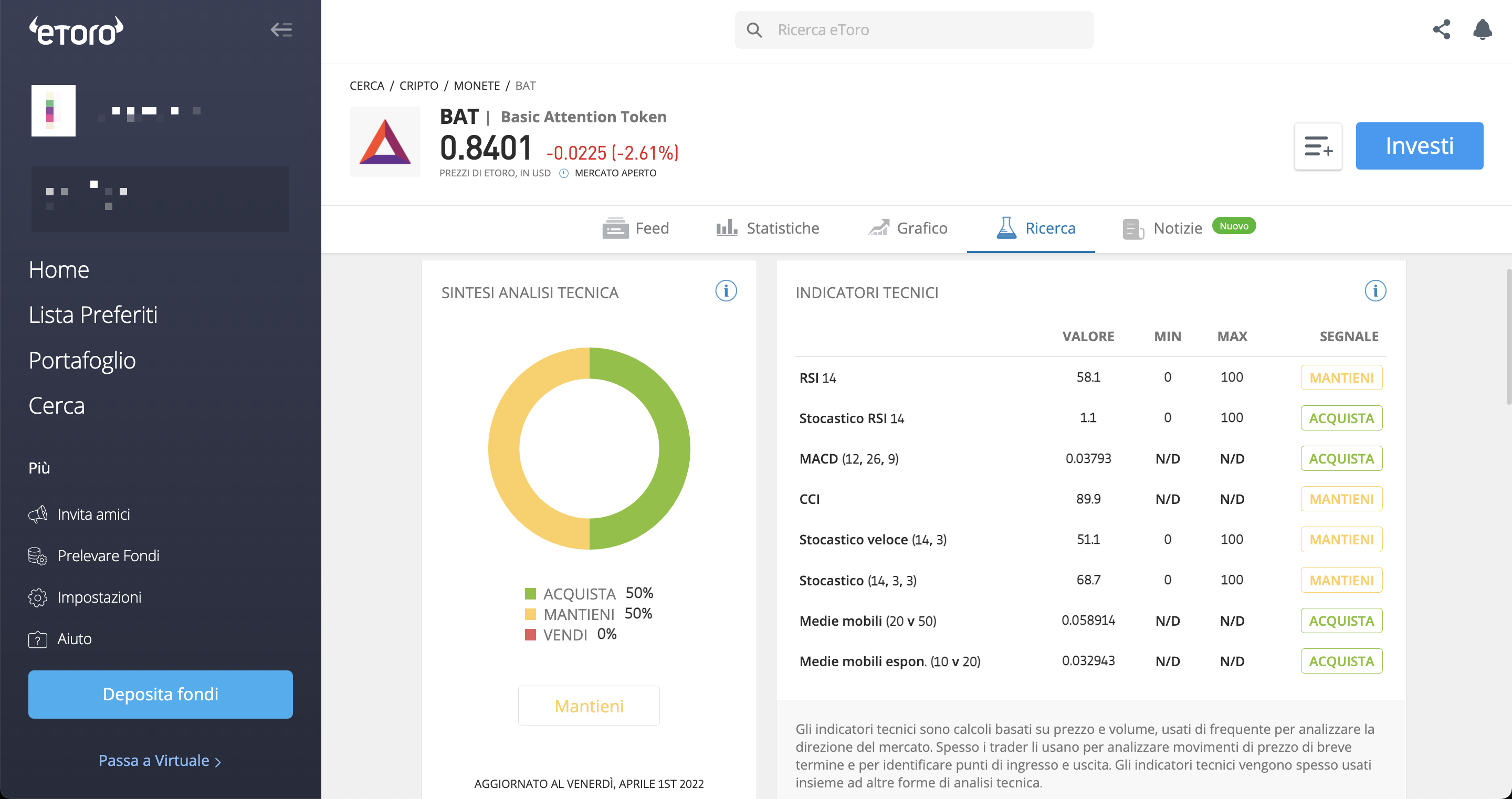Click the BAT token logo

coord(384,142)
